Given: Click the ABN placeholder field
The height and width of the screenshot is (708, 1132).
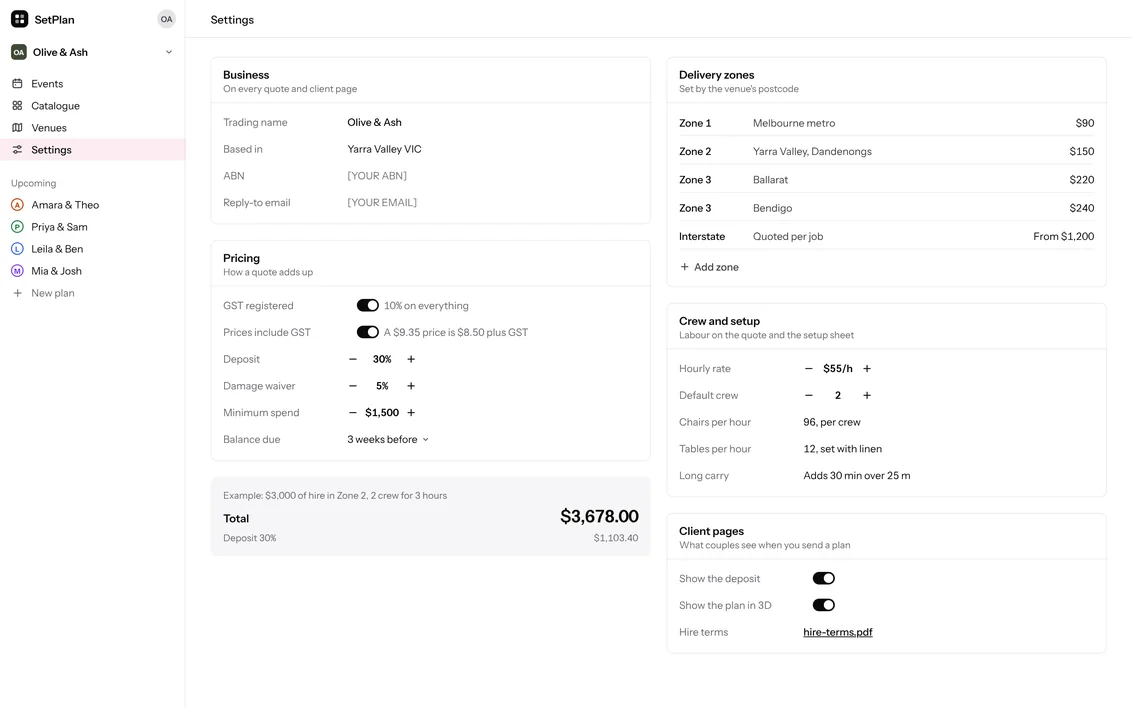Looking at the screenshot, I should click(377, 175).
